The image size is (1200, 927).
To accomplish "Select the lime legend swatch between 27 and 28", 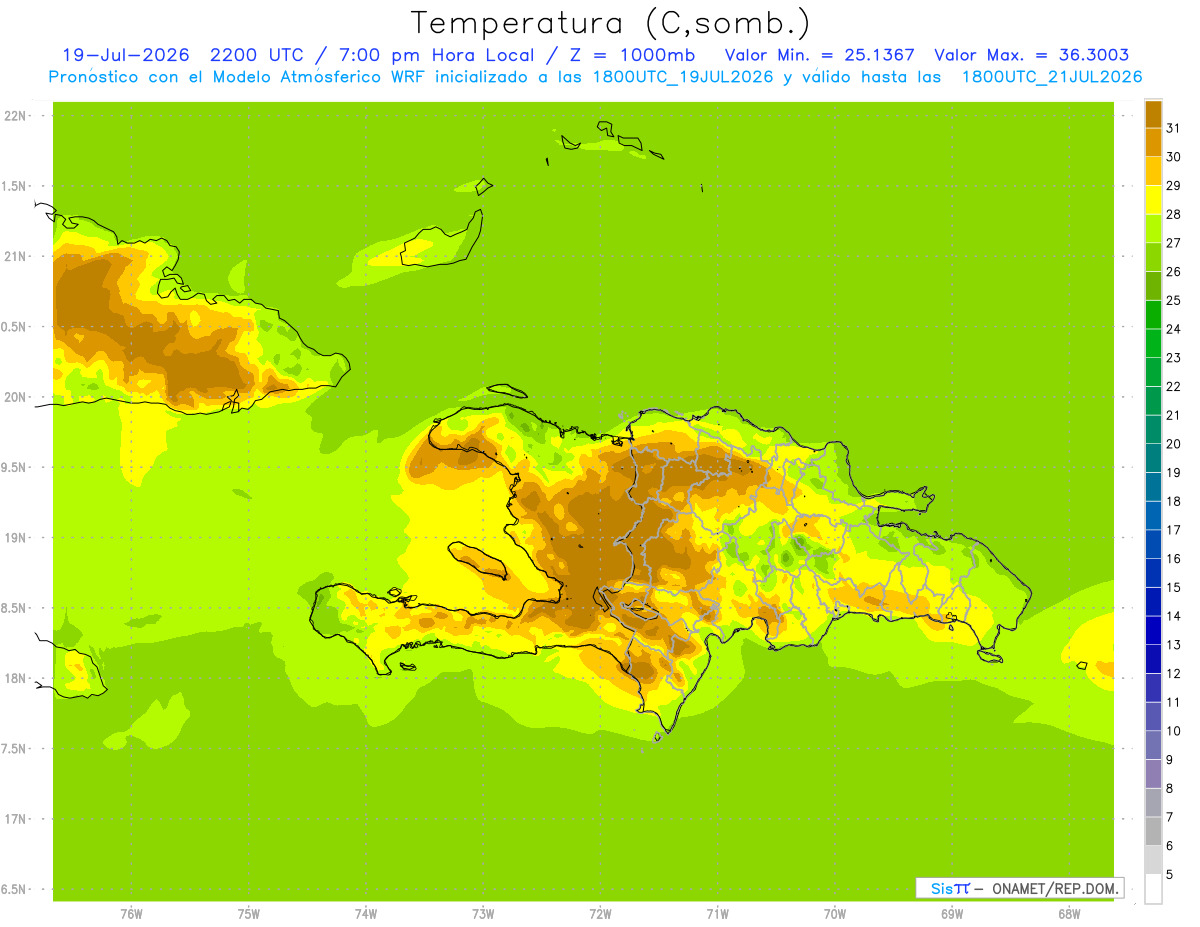I will (x=1153, y=229).
